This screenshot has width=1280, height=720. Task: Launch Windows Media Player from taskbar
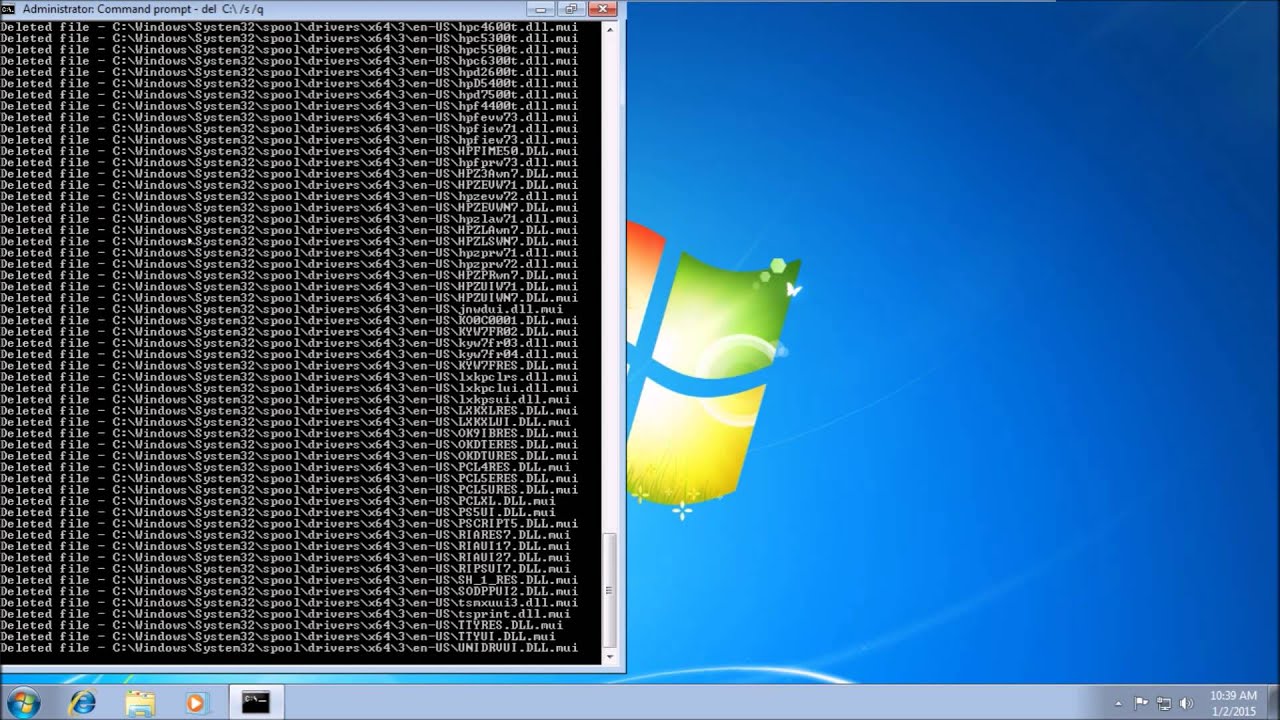click(x=195, y=702)
